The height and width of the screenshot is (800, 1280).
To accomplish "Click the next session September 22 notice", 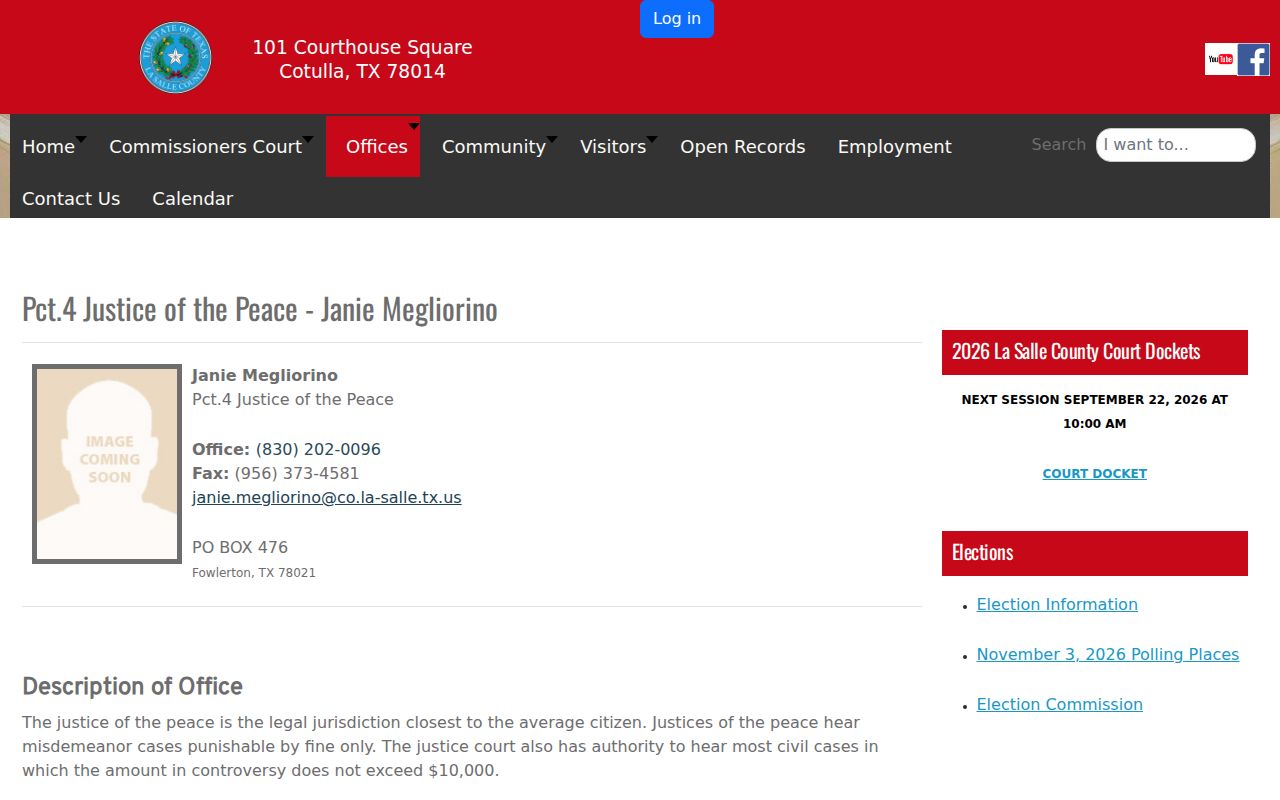I will pyautogui.click(x=1094, y=411).
